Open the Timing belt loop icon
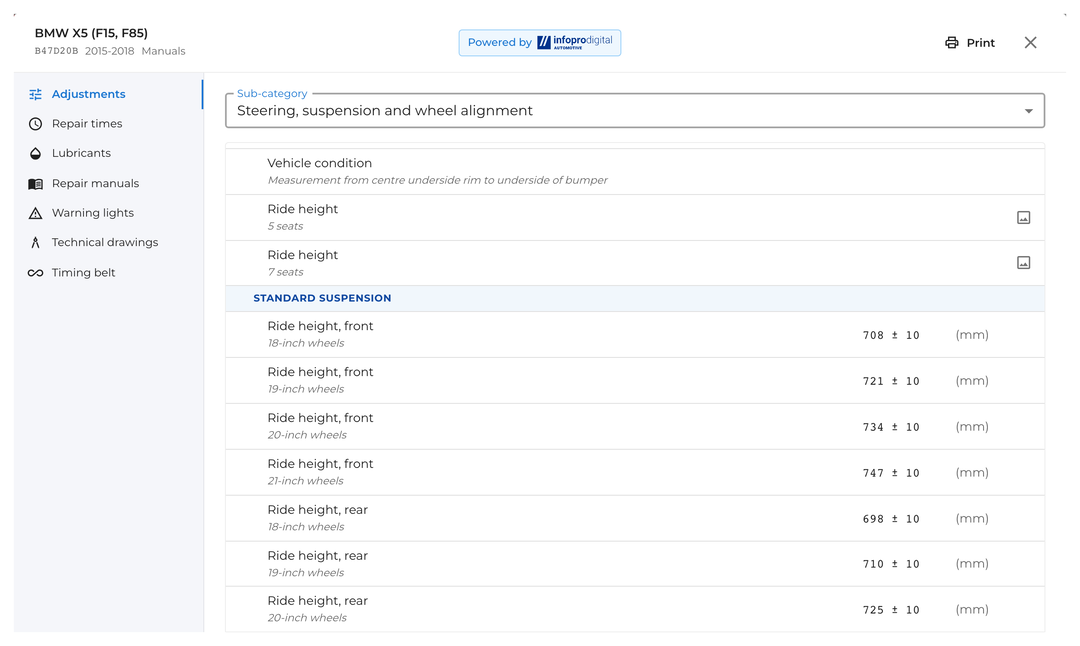 [x=35, y=273]
